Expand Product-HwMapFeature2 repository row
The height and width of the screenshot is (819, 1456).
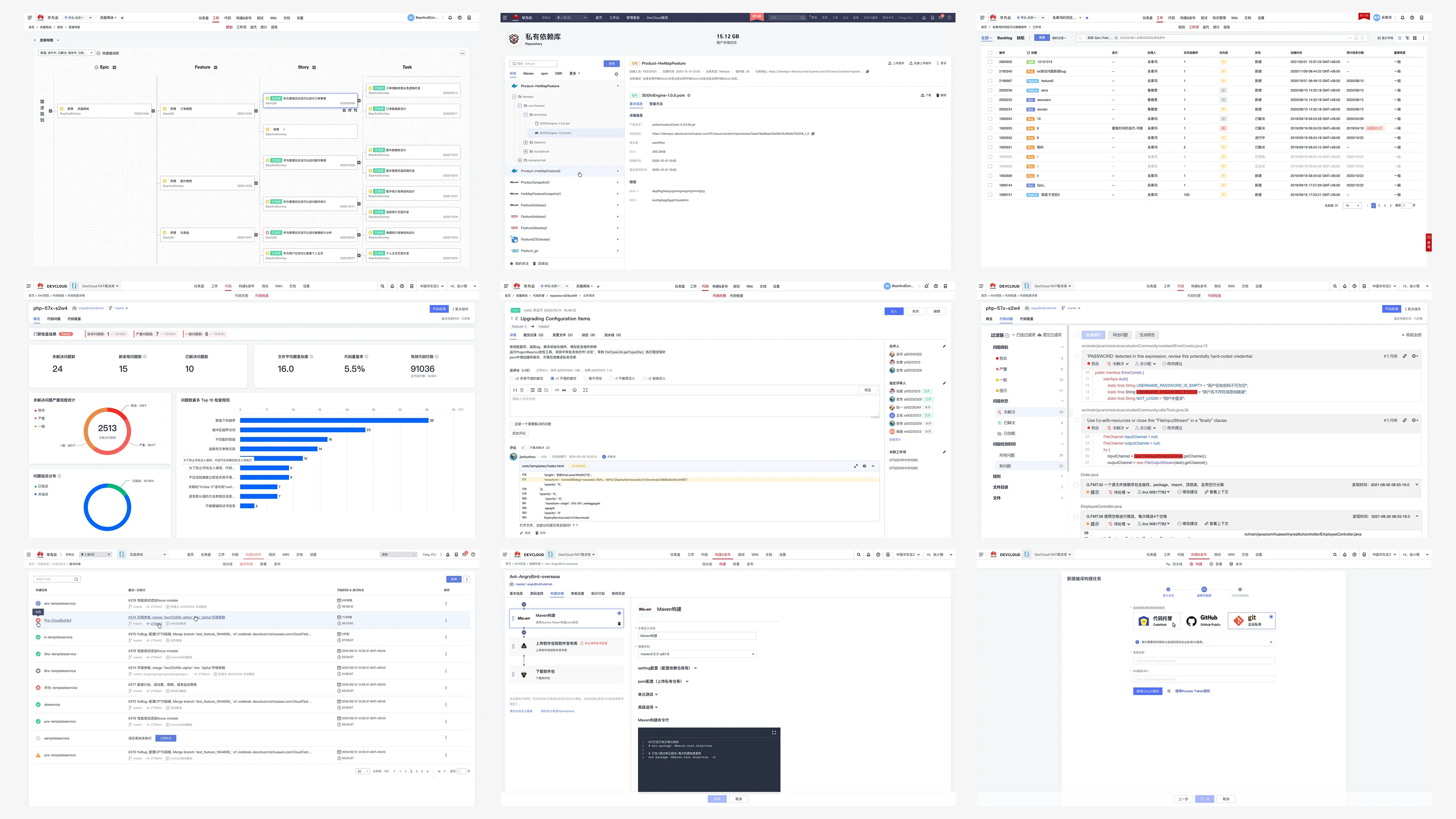[x=564, y=171]
